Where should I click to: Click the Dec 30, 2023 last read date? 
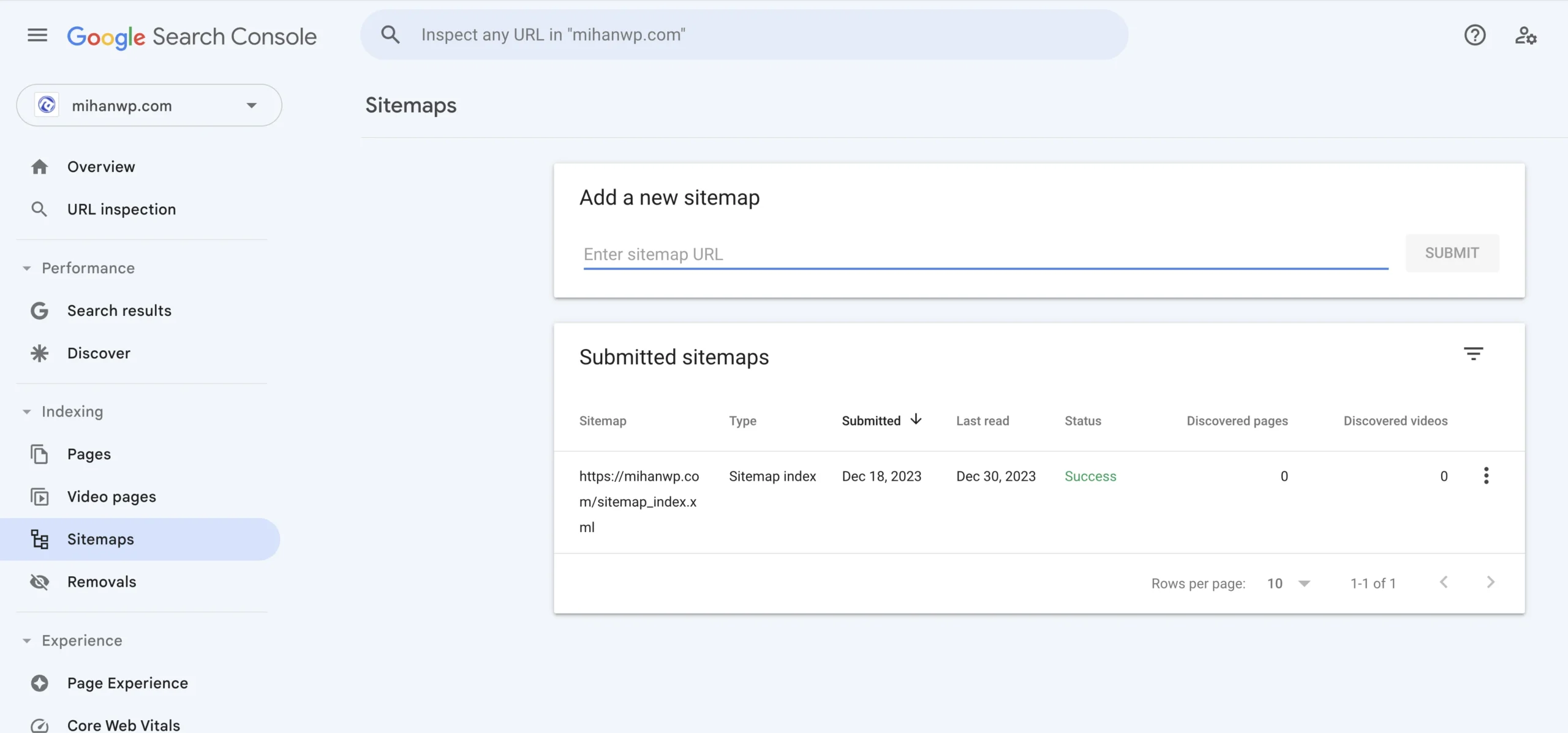pyautogui.click(x=996, y=476)
